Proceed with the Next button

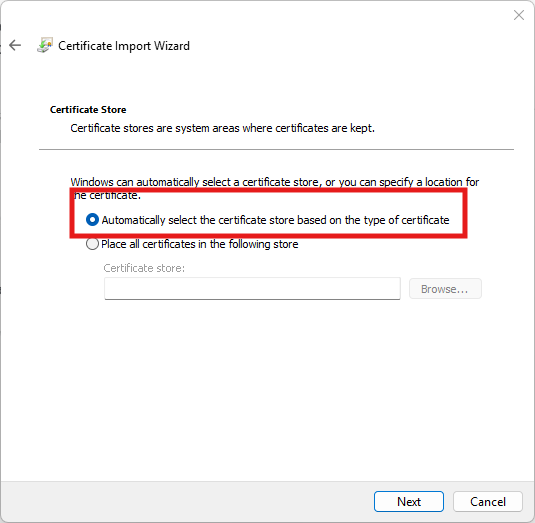(408, 502)
